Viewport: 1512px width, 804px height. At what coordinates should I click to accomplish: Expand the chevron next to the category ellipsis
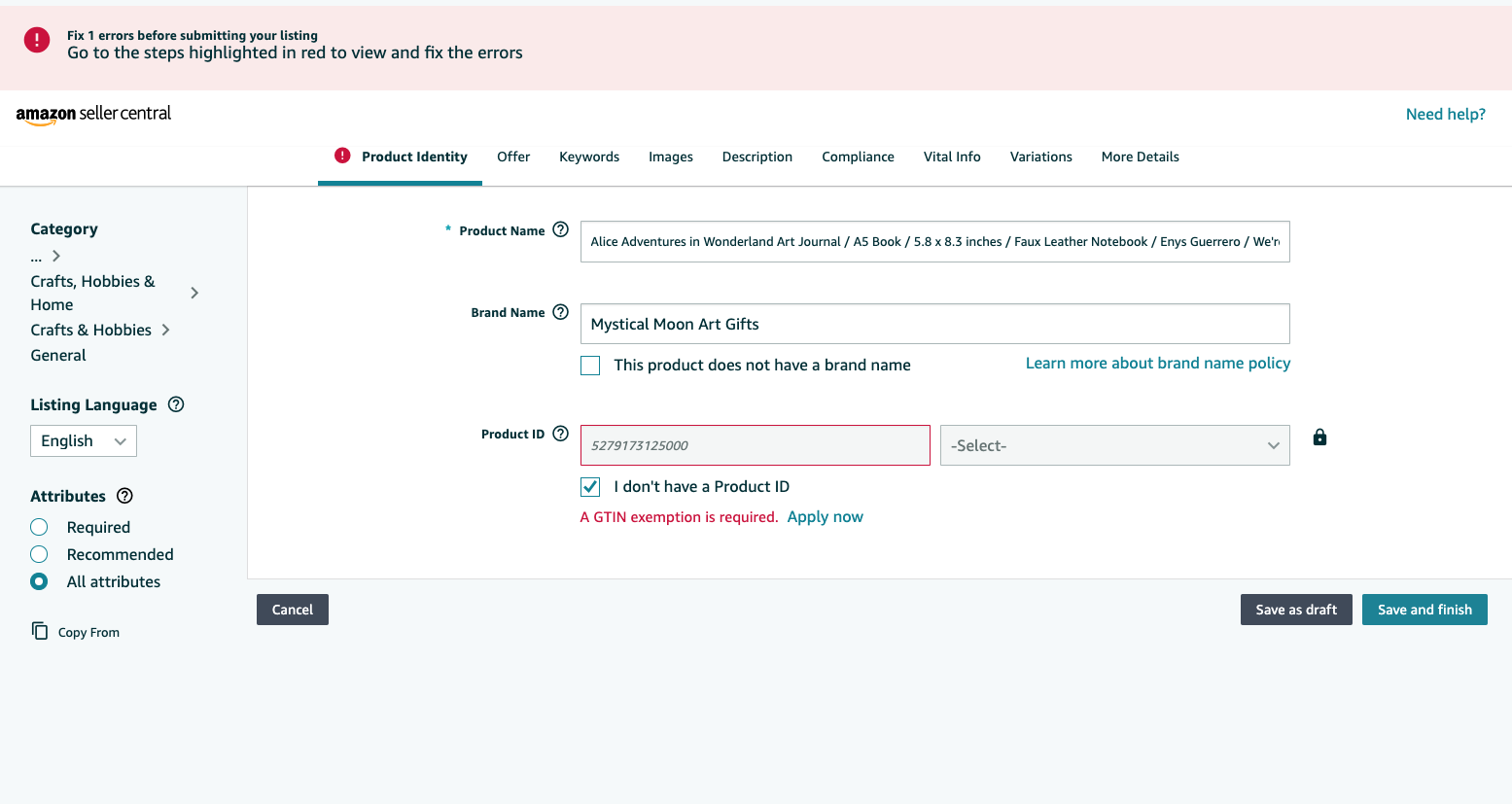point(56,256)
